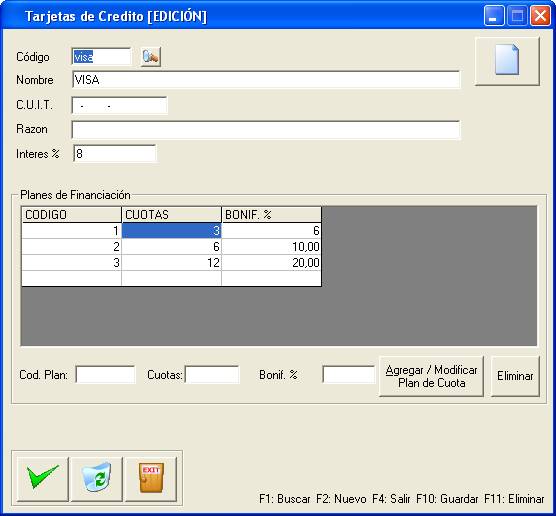556x516 pixels.
Task: Select the C.U.I.T. input field
Action: [x=119, y=105]
